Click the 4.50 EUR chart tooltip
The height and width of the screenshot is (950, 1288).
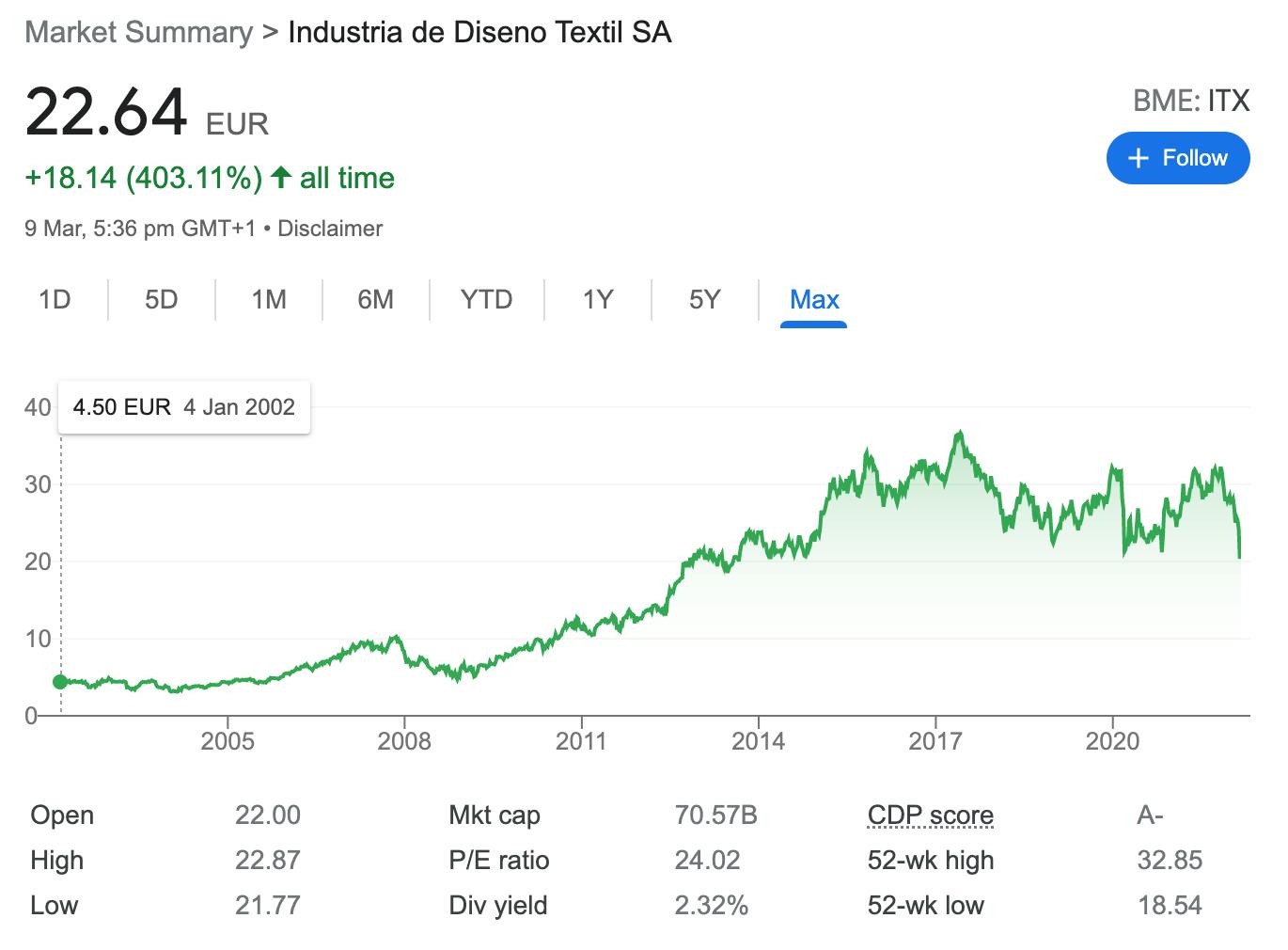click(x=184, y=407)
